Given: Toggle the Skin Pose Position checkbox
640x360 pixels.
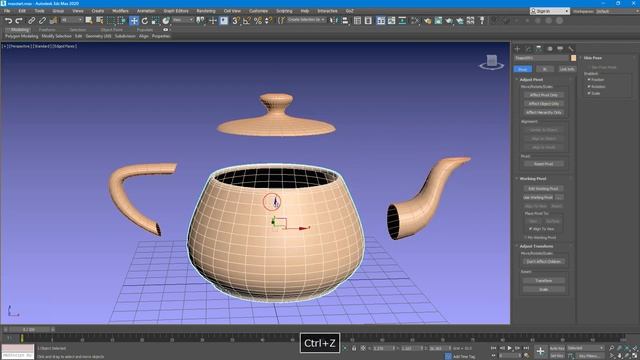Looking at the screenshot, I should pyautogui.click(x=589, y=80).
